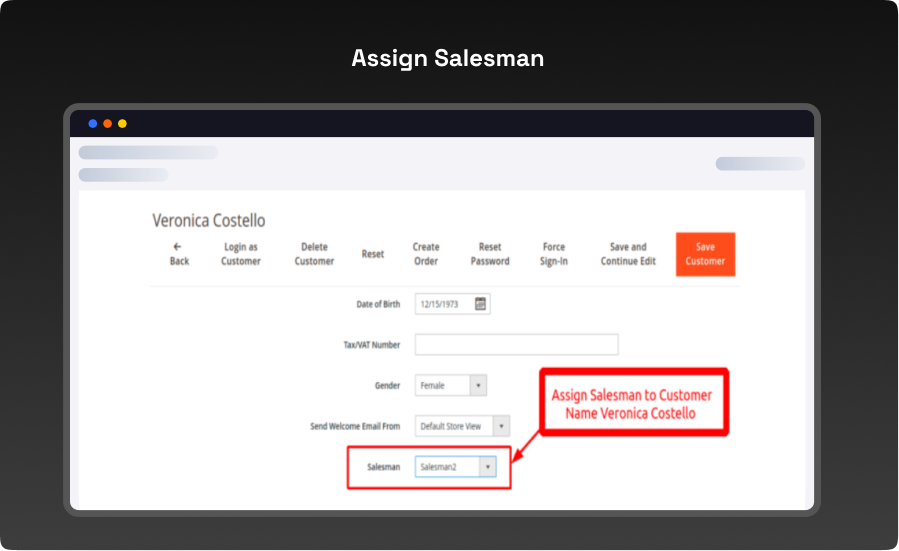Click Save and Continue Edit

628,254
